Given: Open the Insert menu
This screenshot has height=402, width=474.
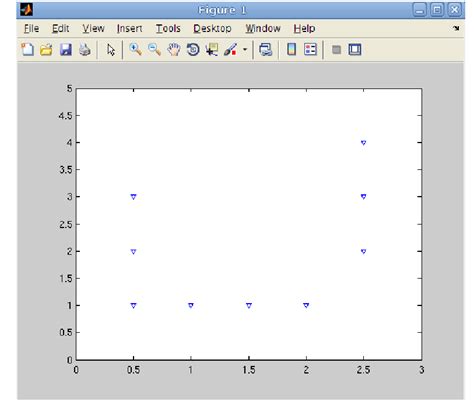Looking at the screenshot, I should tap(129, 28).
